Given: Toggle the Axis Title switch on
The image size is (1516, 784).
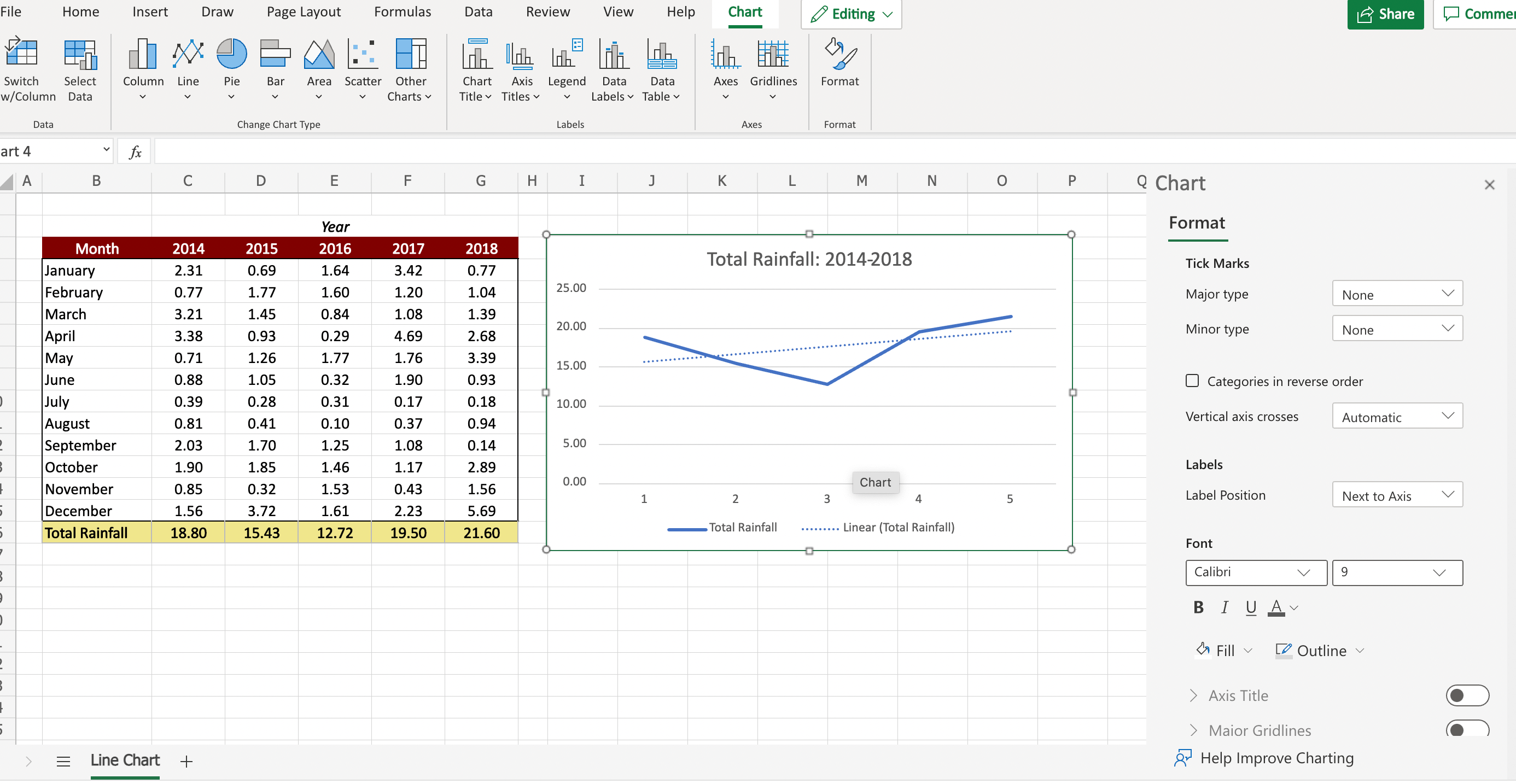Looking at the screenshot, I should [x=1467, y=696].
